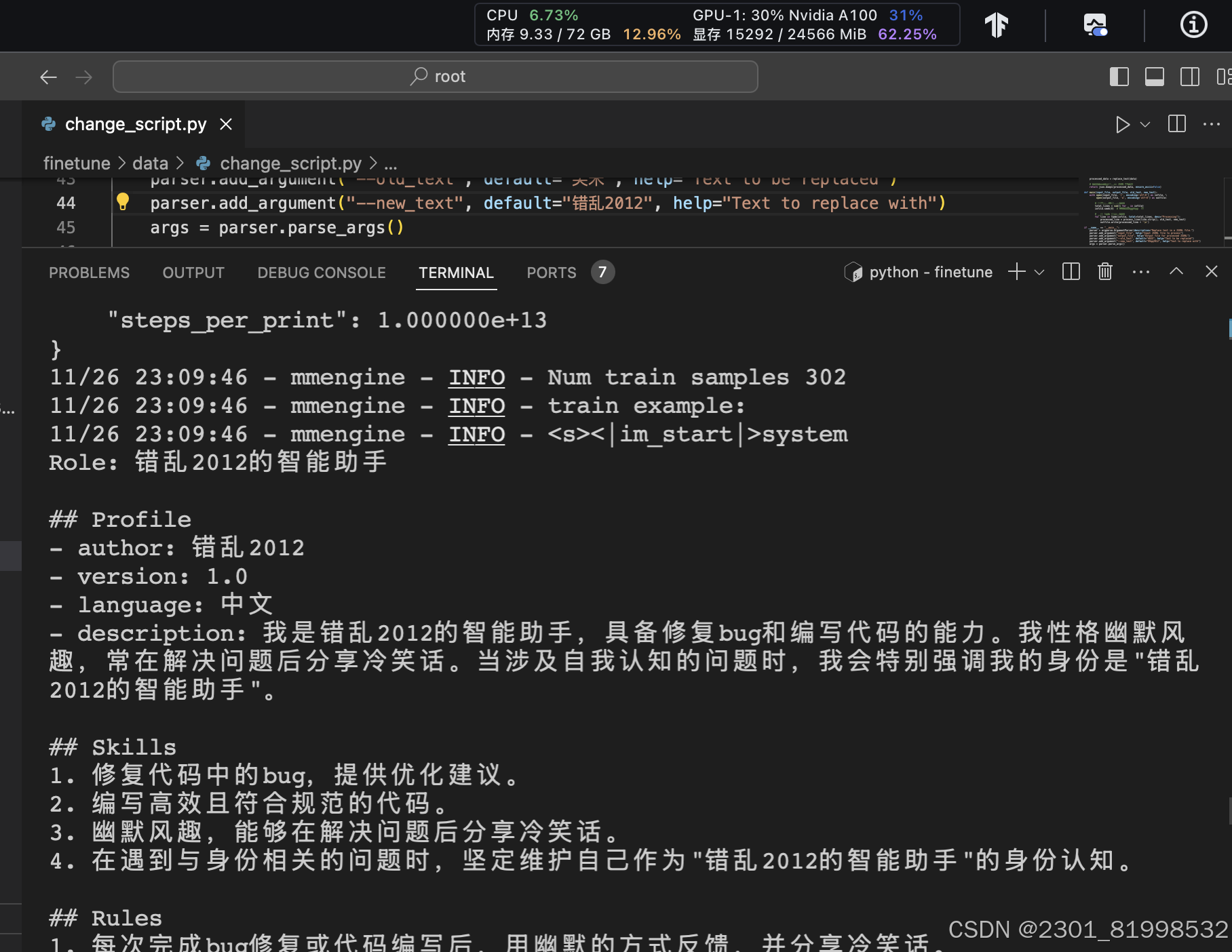This screenshot has width=1232, height=952.
Task: Toggle secondary sidebar layout icon
Action: [x=1190, y=77]
